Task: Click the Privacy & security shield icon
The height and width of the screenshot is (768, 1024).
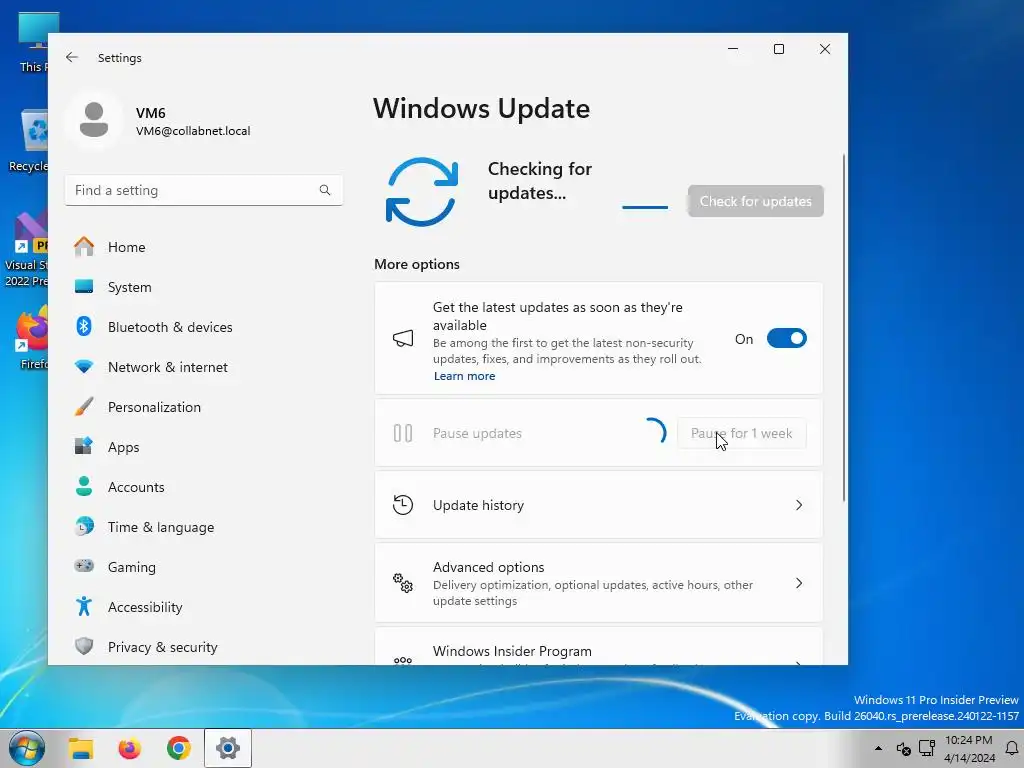Action: pos(84,647)
